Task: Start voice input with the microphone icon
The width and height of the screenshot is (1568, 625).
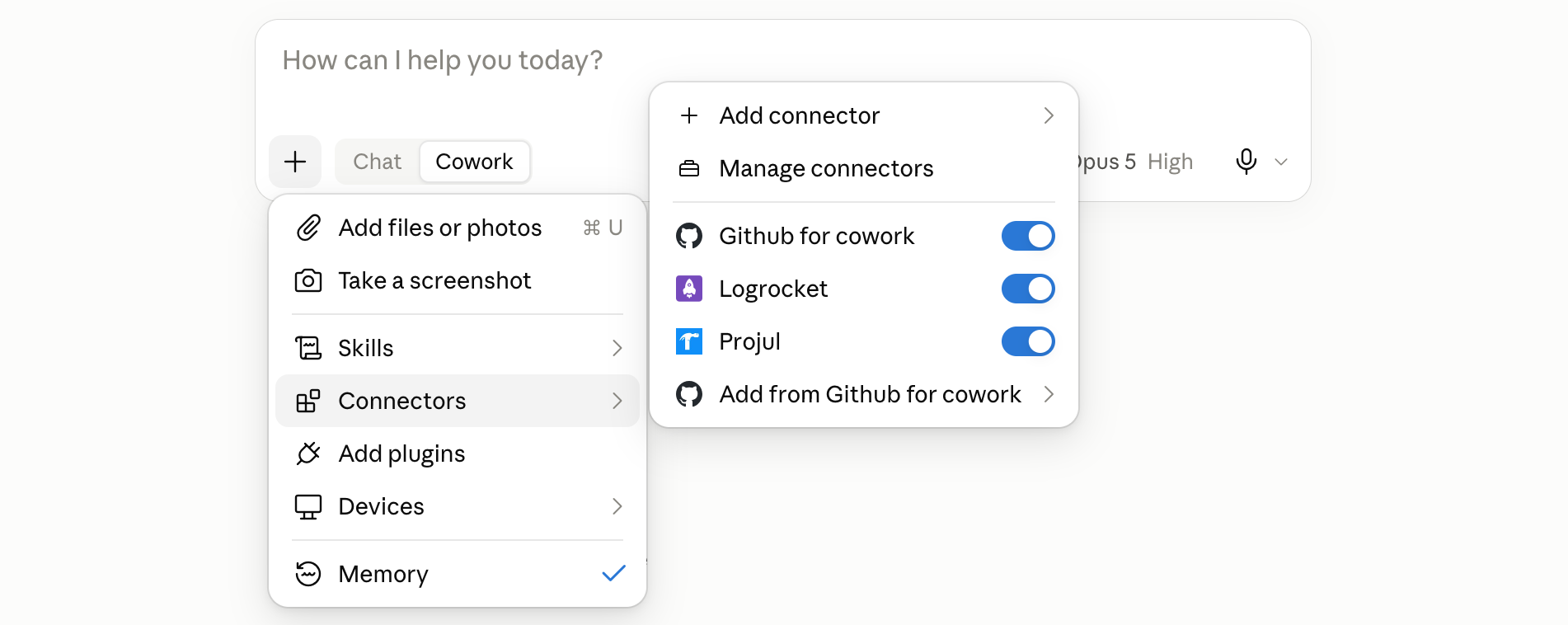Action: (1246, 162)
